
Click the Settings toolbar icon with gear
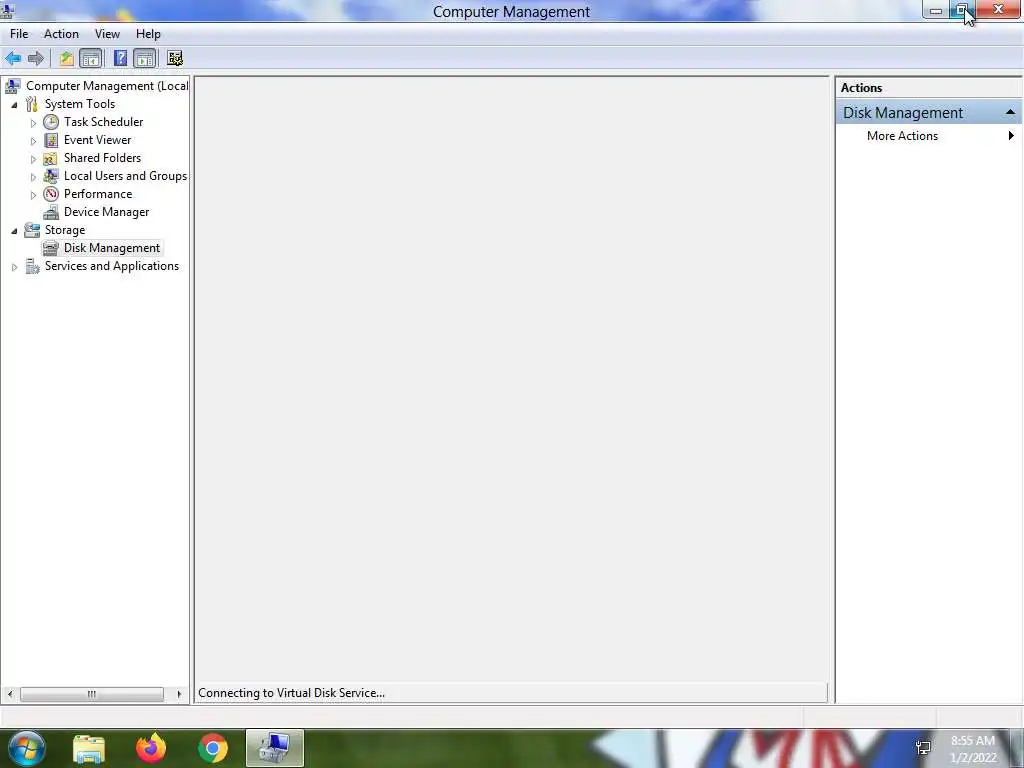point(174,59)
